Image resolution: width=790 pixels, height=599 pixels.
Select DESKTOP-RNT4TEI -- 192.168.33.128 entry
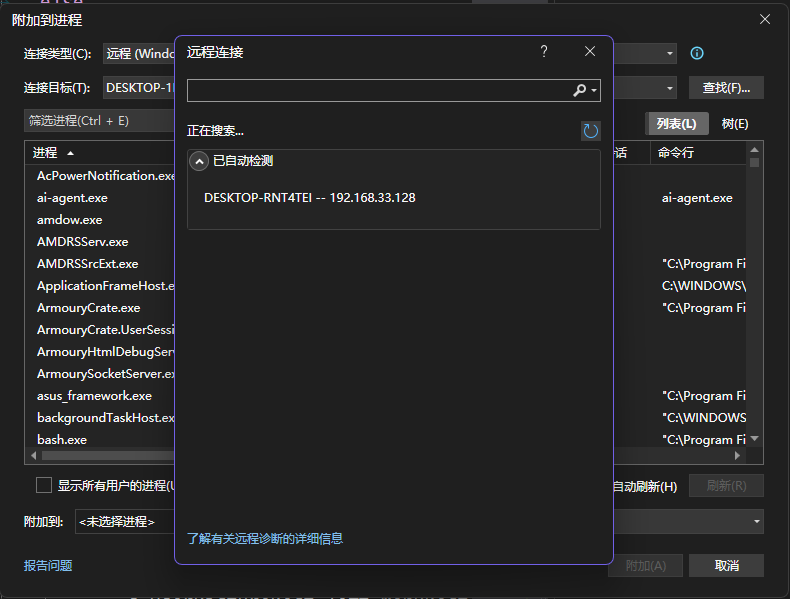click(310, 198)
